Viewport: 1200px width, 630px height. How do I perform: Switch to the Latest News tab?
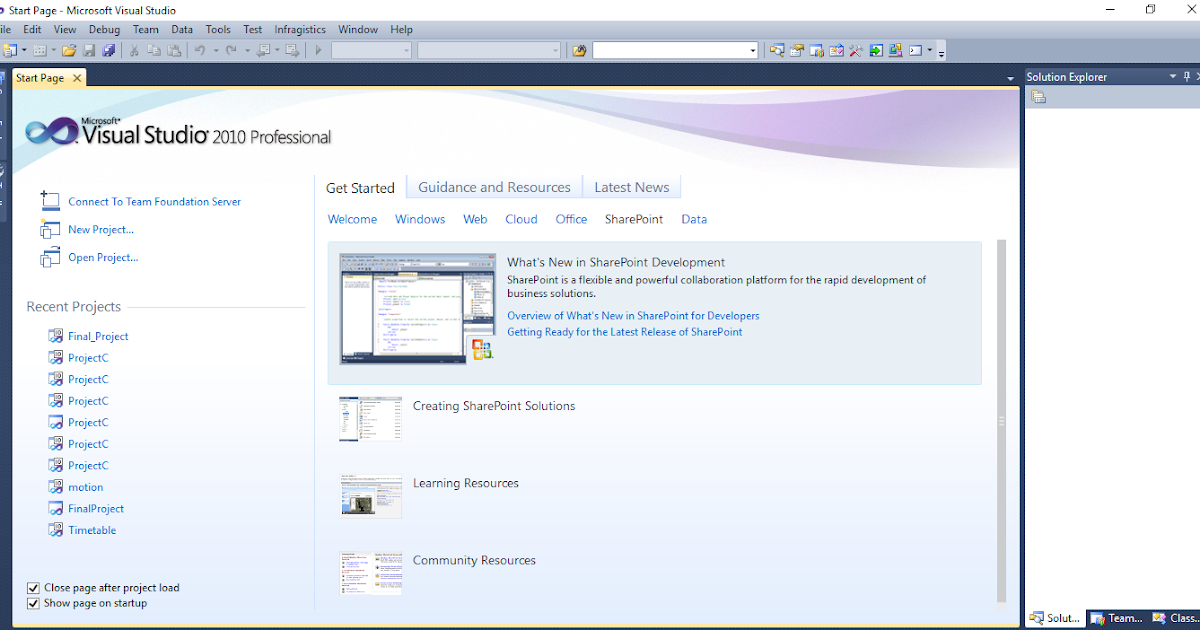pyautogui.click(x=632, y=187)
